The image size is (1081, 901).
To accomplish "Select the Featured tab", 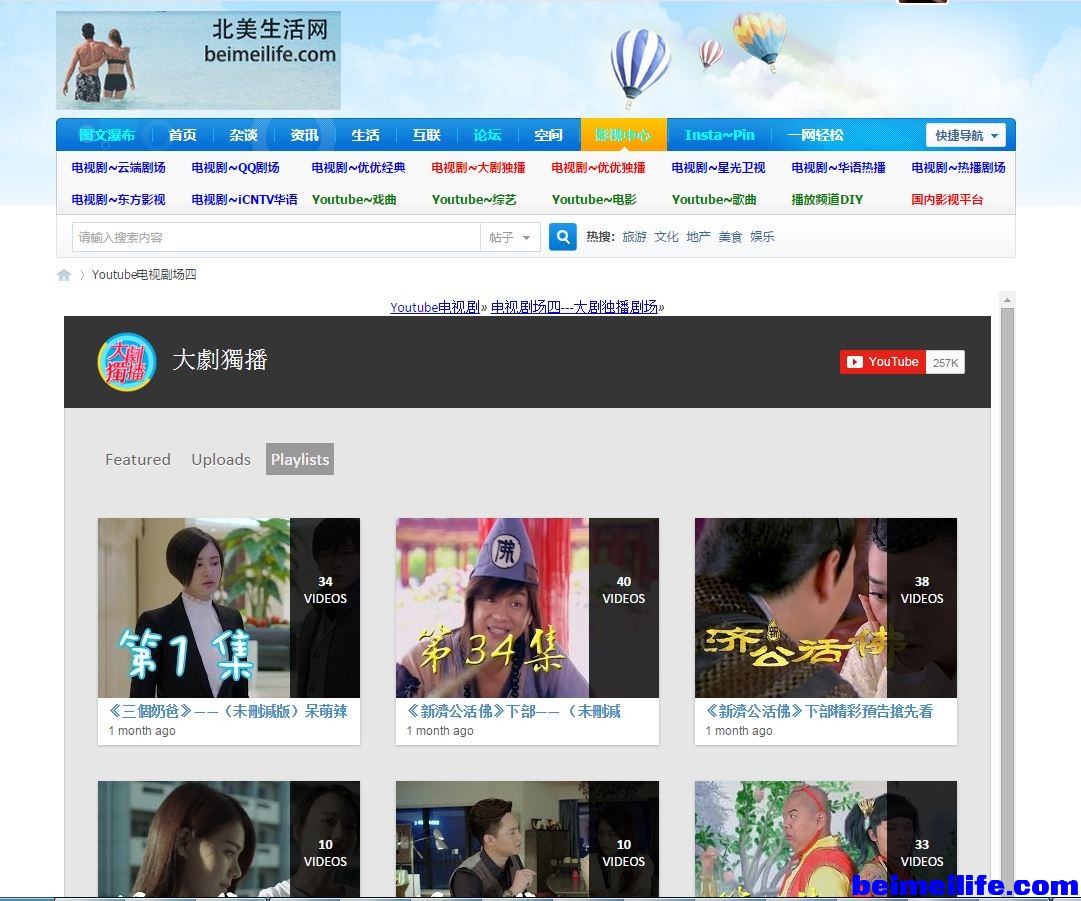I will (x=138, y=460).
